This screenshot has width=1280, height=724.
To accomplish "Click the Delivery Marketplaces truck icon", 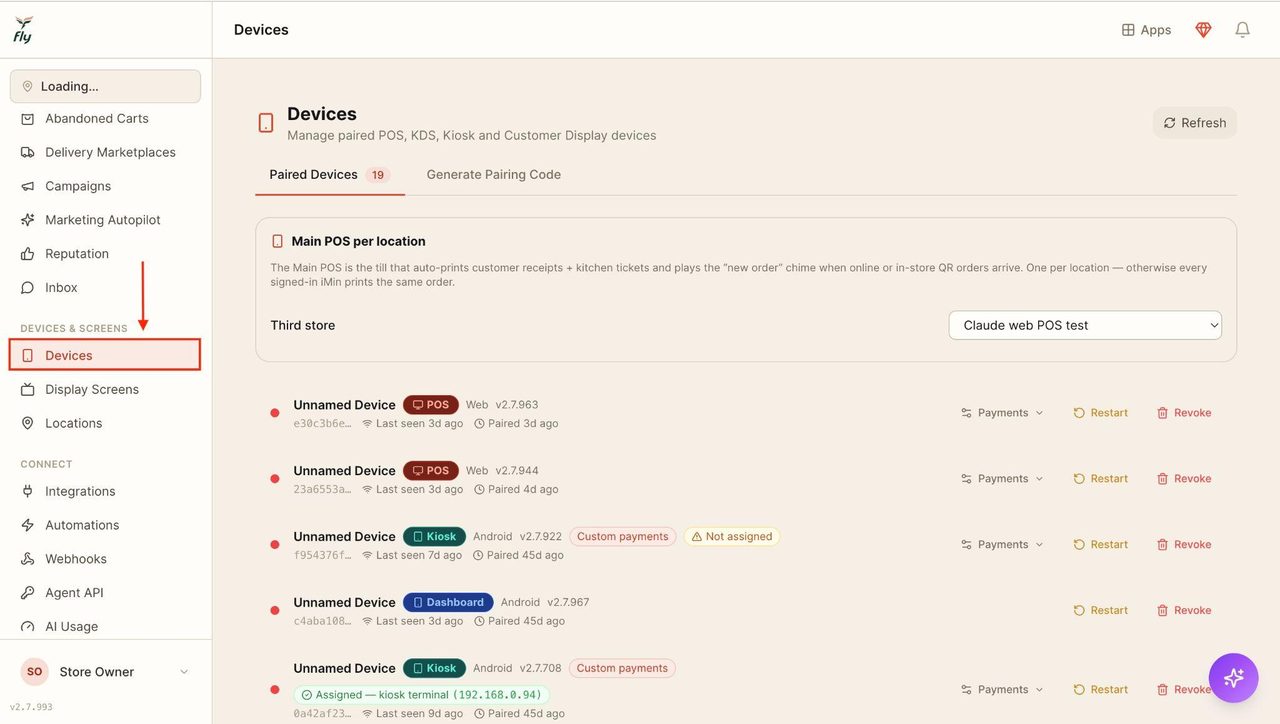I will tap(28, 152).
